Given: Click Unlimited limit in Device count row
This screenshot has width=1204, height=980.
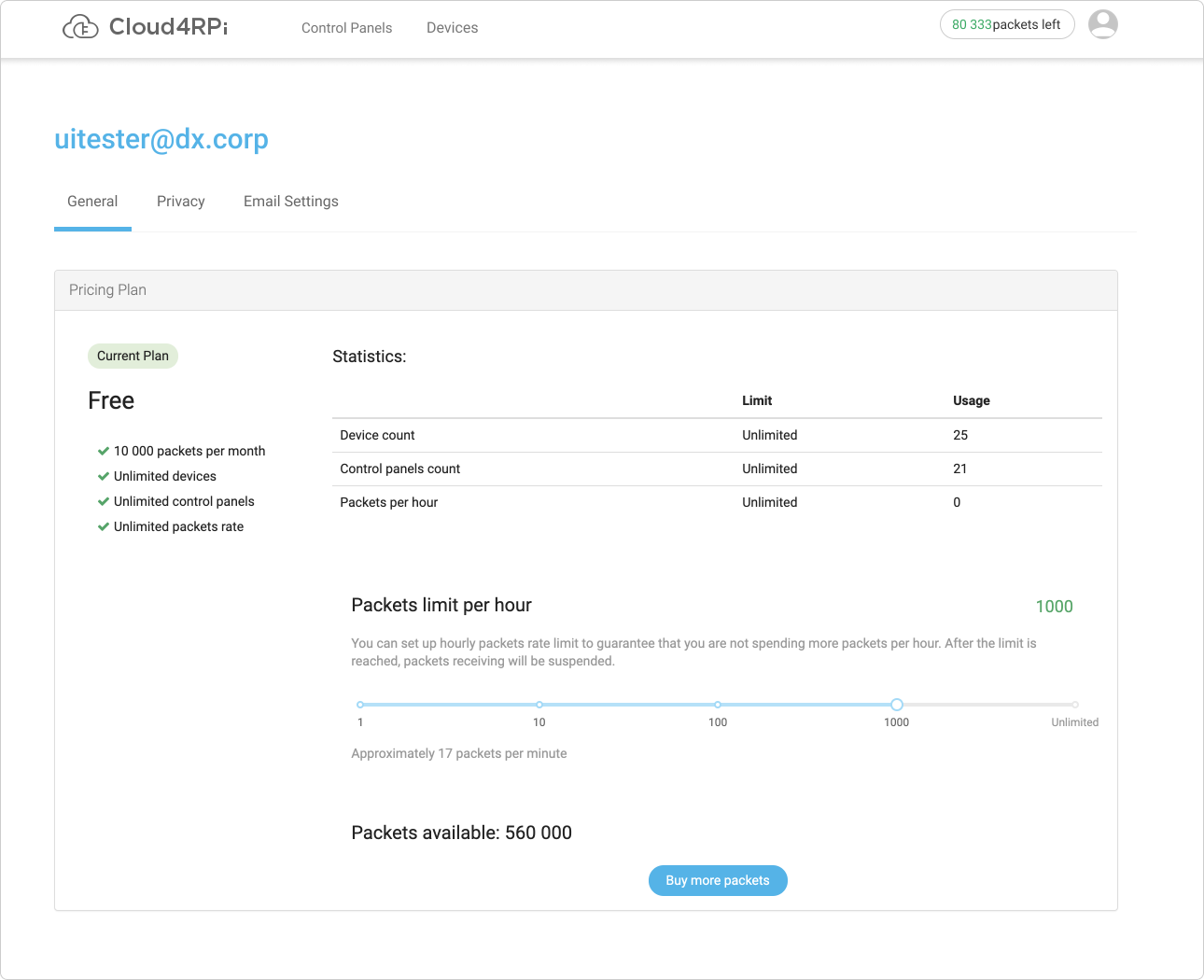Looking at the screenshot, I should (x=770, y=435).
